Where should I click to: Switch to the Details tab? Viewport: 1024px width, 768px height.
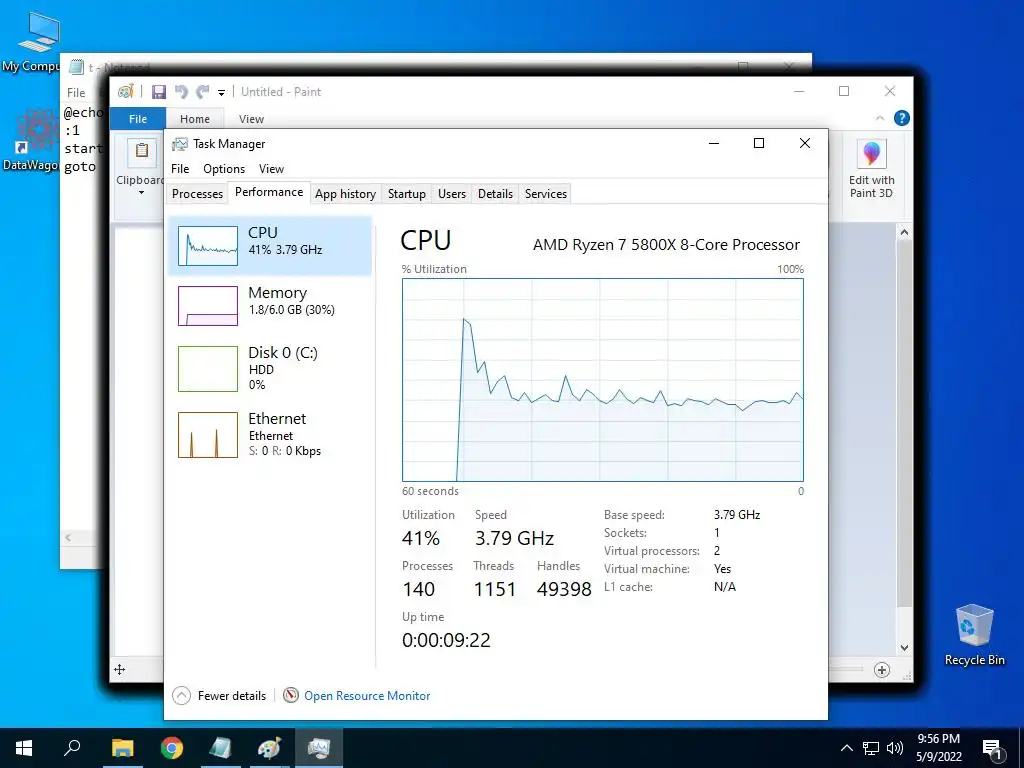(x=495, y=194)
